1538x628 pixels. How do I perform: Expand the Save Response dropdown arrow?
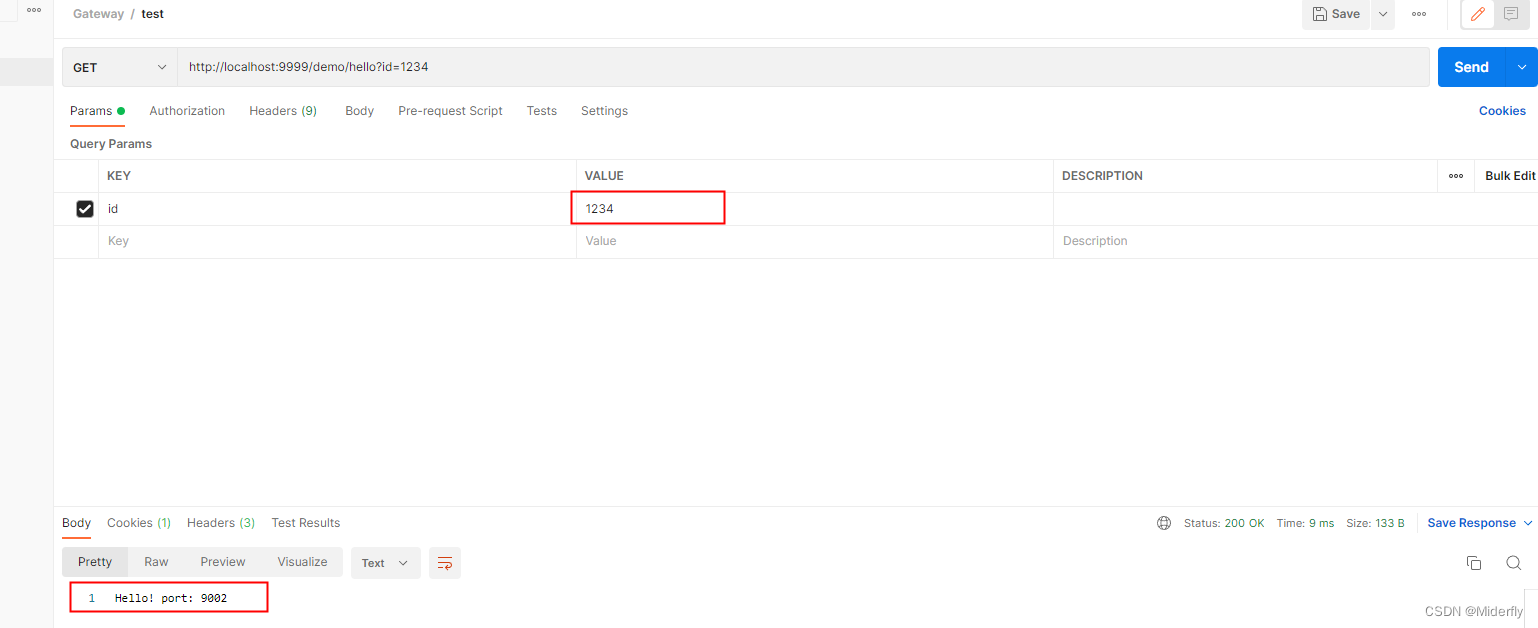point(1528,523)
